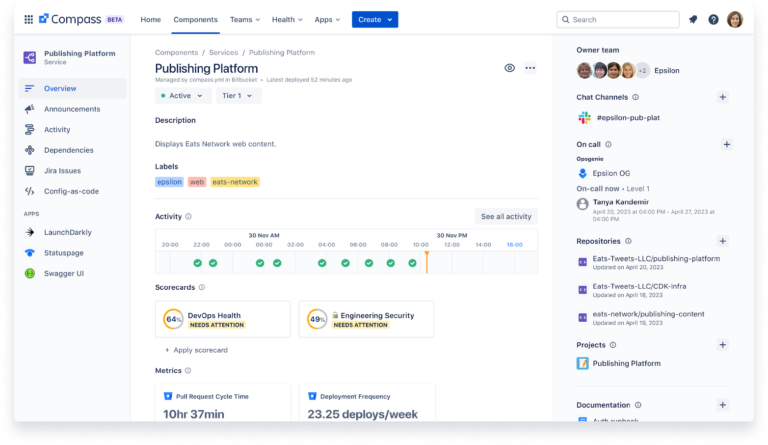Click the more options ellipsis button

pos(530,68)
